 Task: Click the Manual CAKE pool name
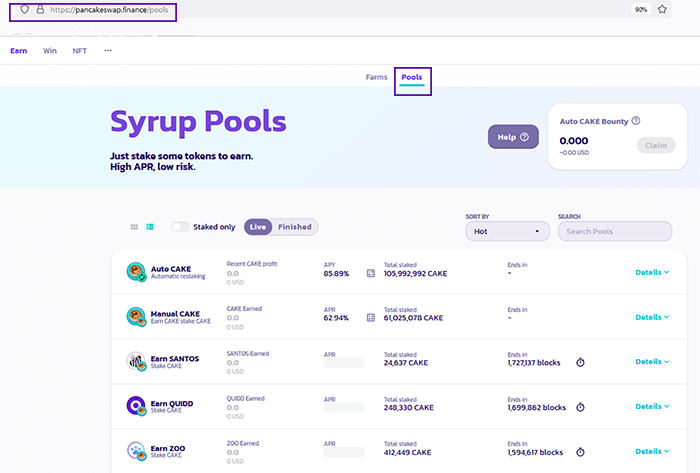click(x=175, y=314)
